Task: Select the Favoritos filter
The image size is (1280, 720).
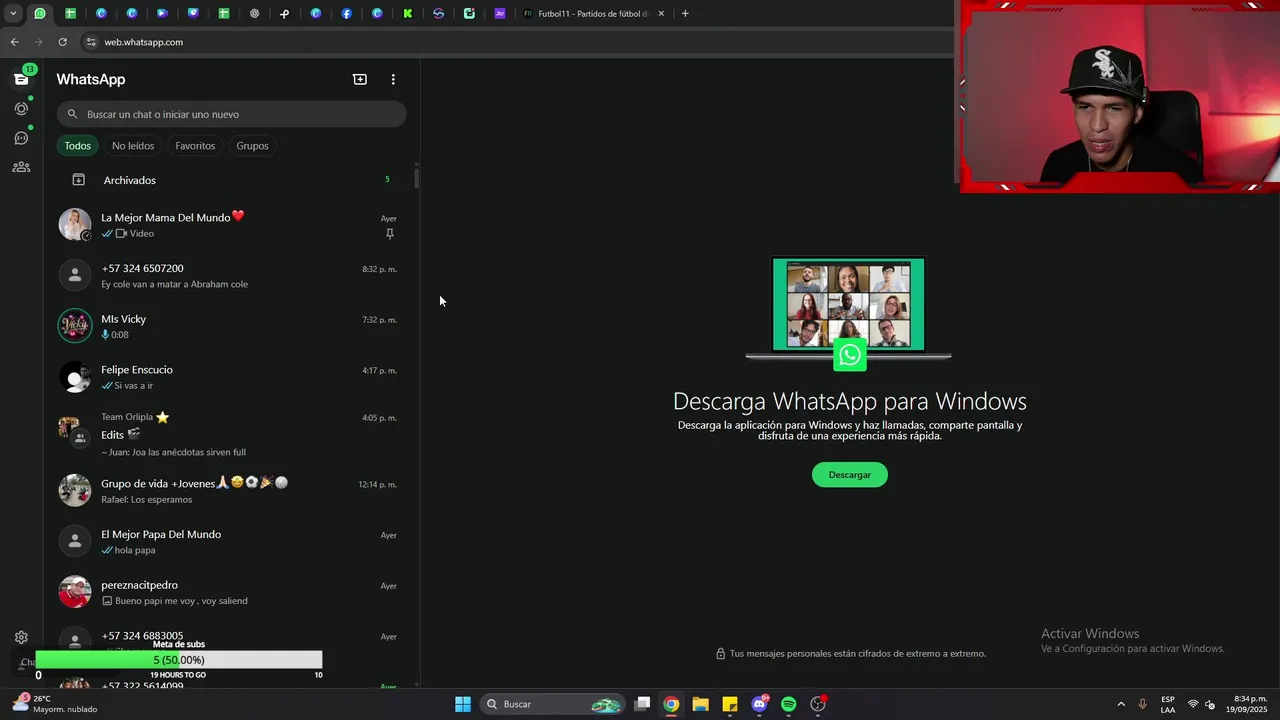Action: click(195, 146)
